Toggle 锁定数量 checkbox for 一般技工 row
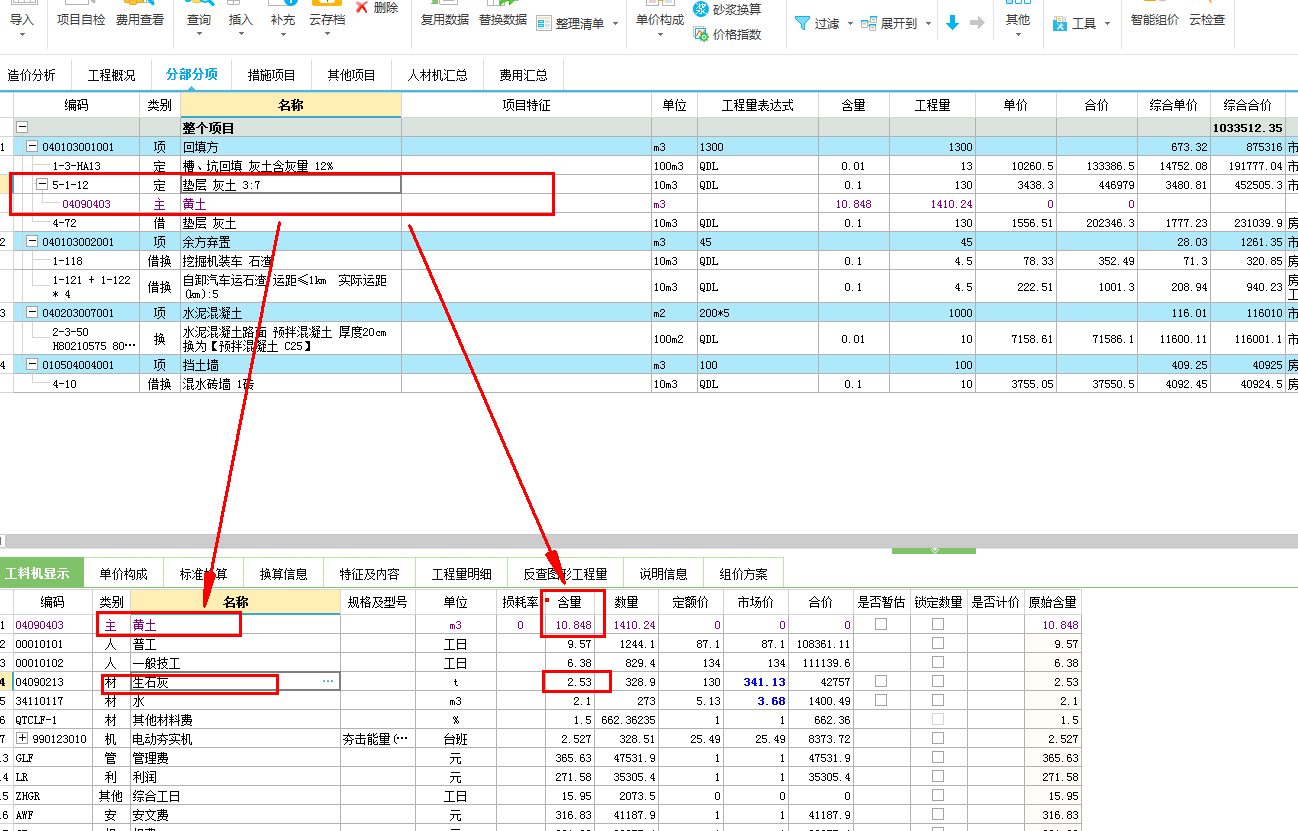Image resolution: width=1298 pixels, height=831 pixels. pyautogui.click(x=938, y=662)
